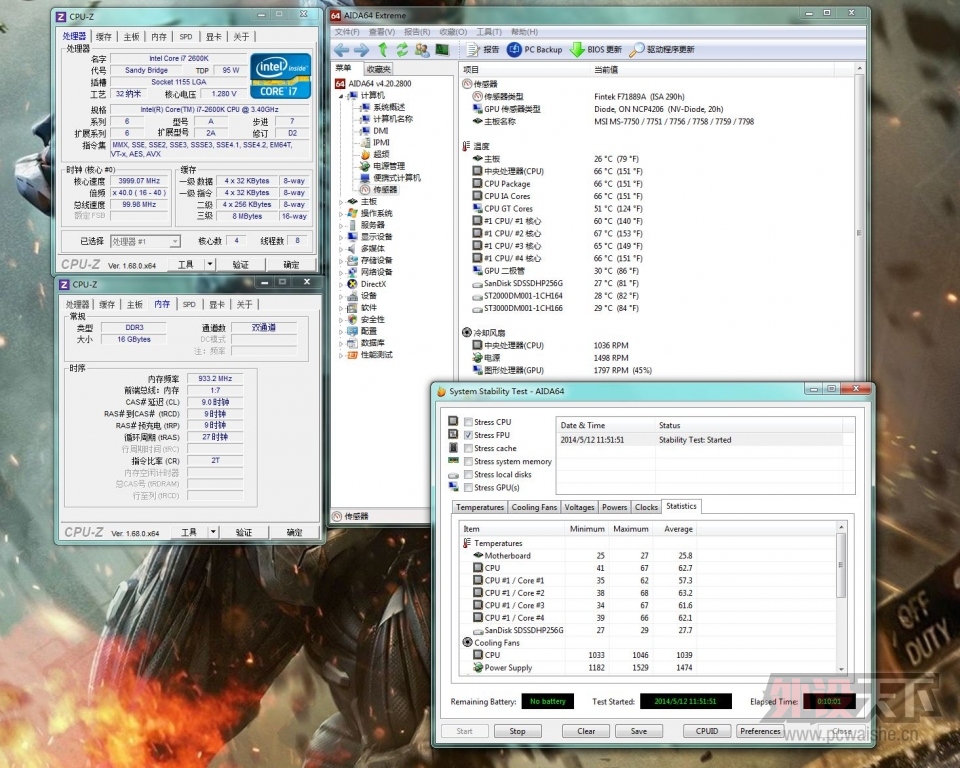Select the 超频 overclock tree item
960x768 pixels.
tap(381, 154)
